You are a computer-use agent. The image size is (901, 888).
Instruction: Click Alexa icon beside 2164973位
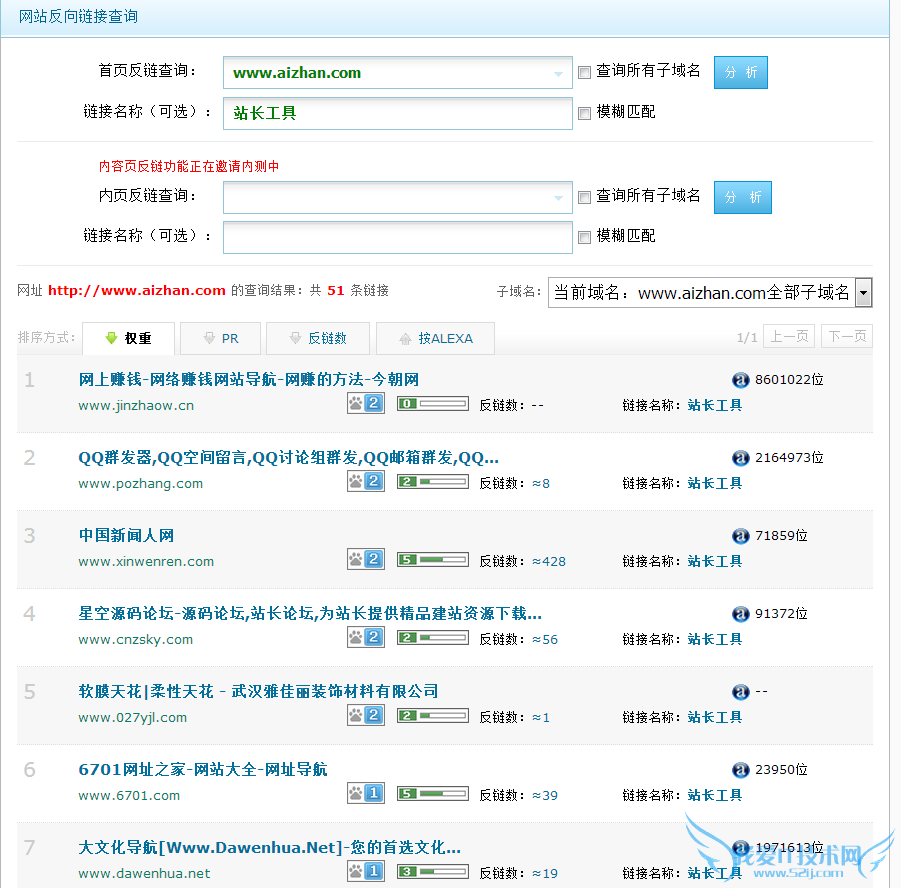[x=741, y=458]
